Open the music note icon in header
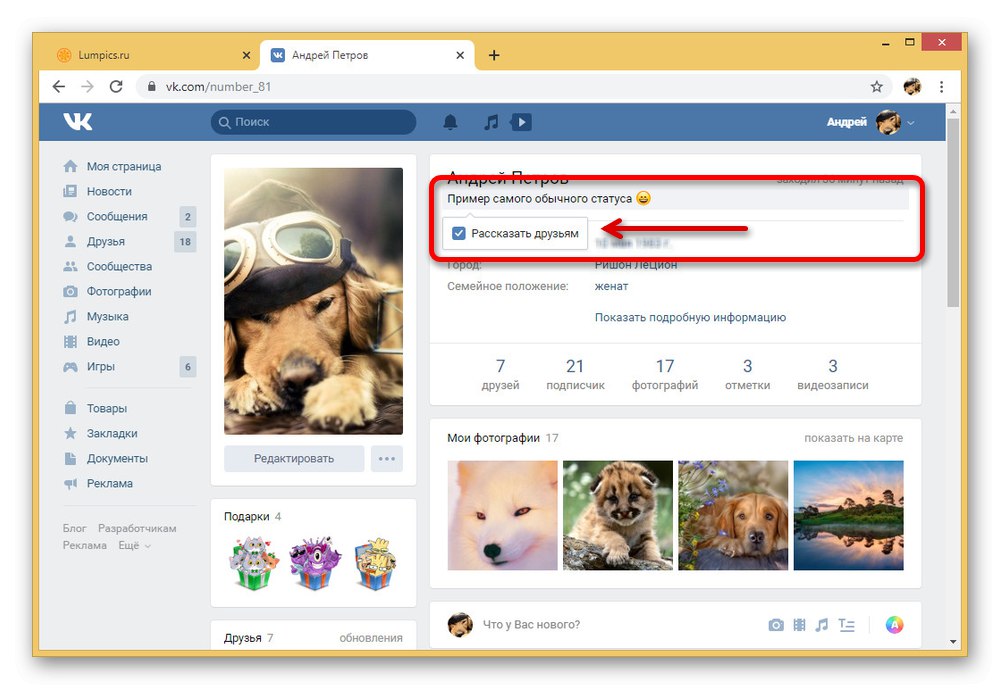This screenshot has width=1000, height=689. coord(490,122)
